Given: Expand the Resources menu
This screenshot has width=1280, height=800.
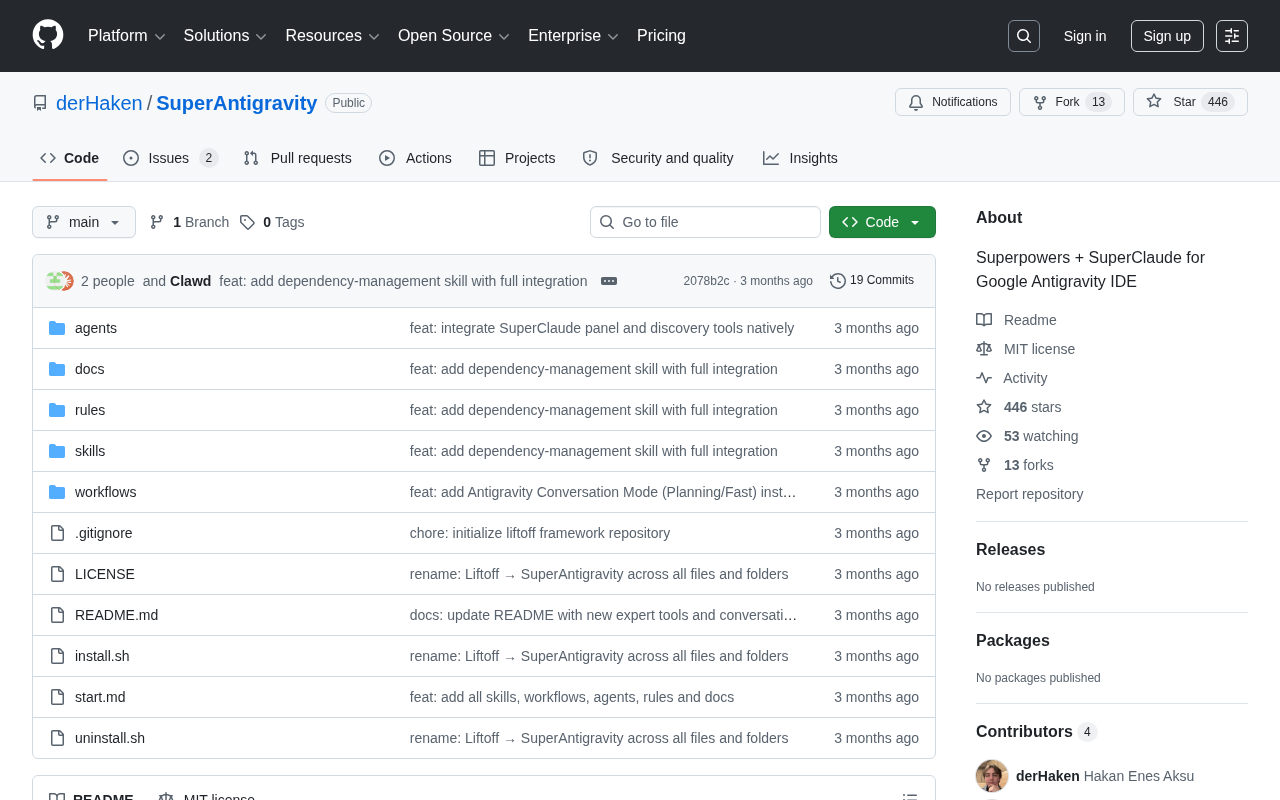Looking at the screenshot, I should (x=333, y=36).
